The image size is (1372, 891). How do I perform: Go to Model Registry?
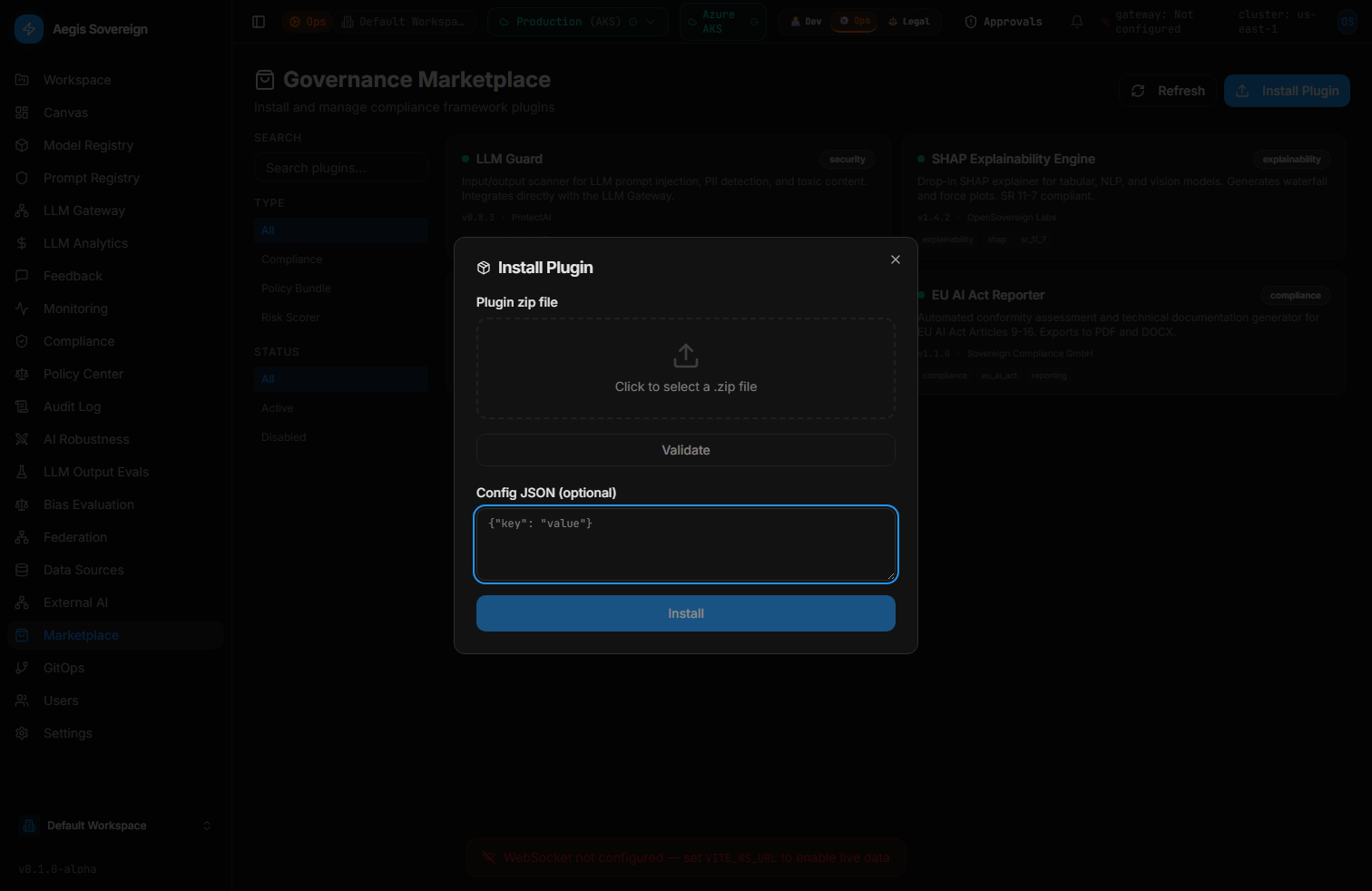click(115, 145)
